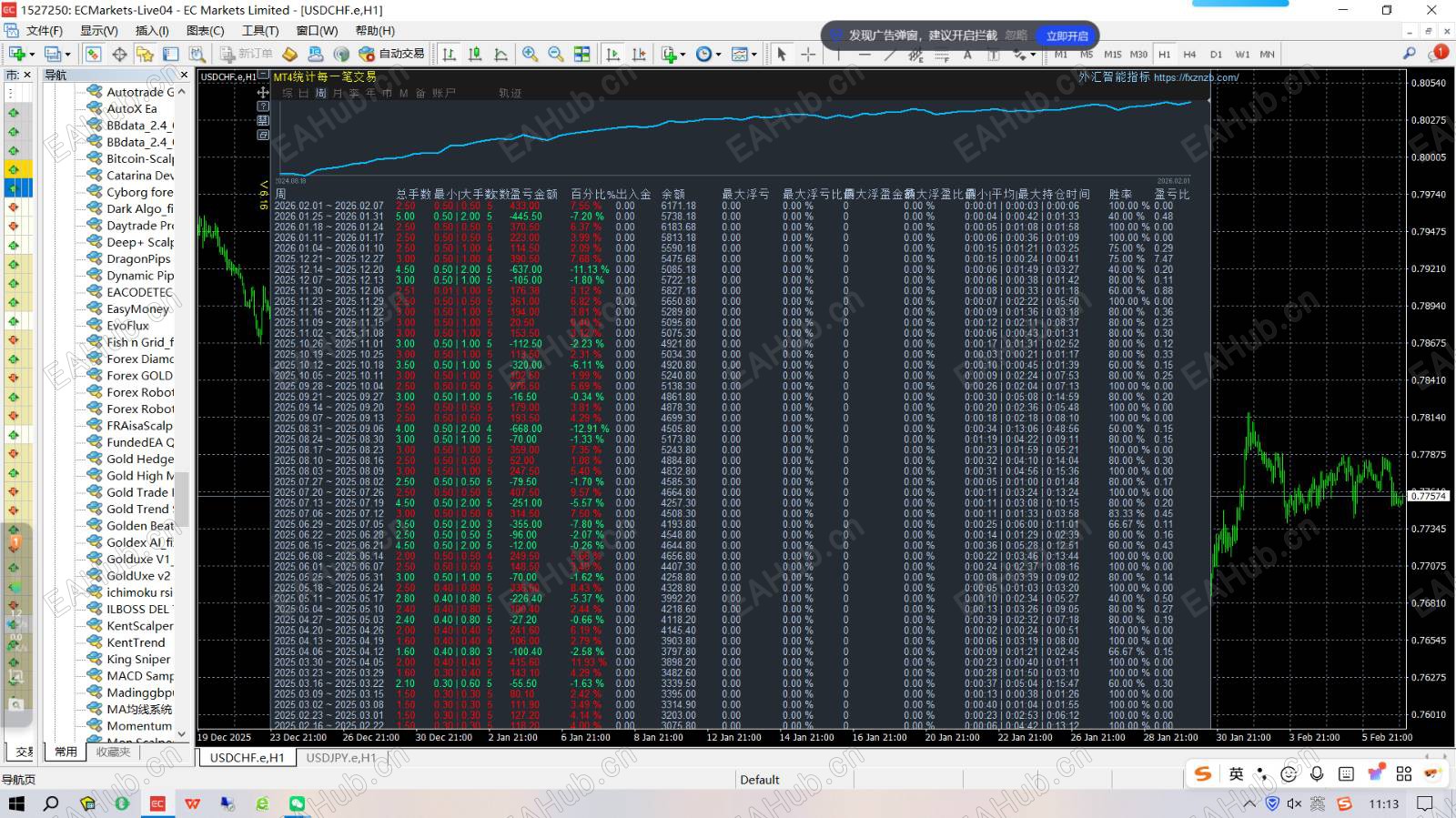Image resolution: width=1456 pixels, height=818 pixels.
Task: Toggle Auto Scroll chart button
Action: [x=613, y=55]
